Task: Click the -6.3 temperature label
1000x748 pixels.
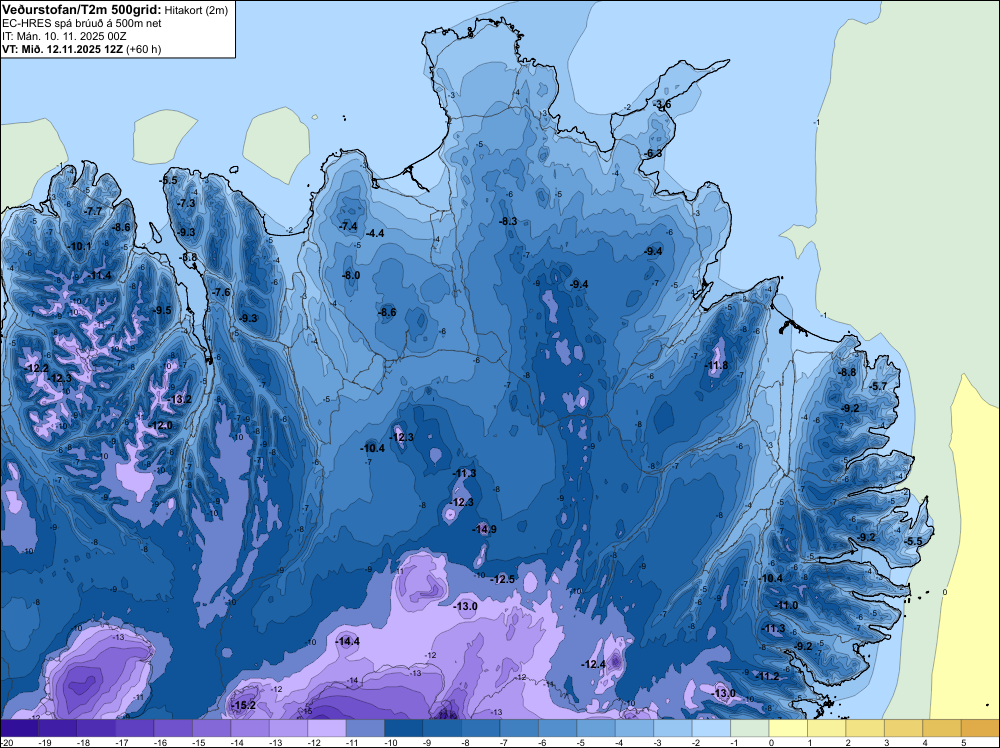Action: [652, 153]
